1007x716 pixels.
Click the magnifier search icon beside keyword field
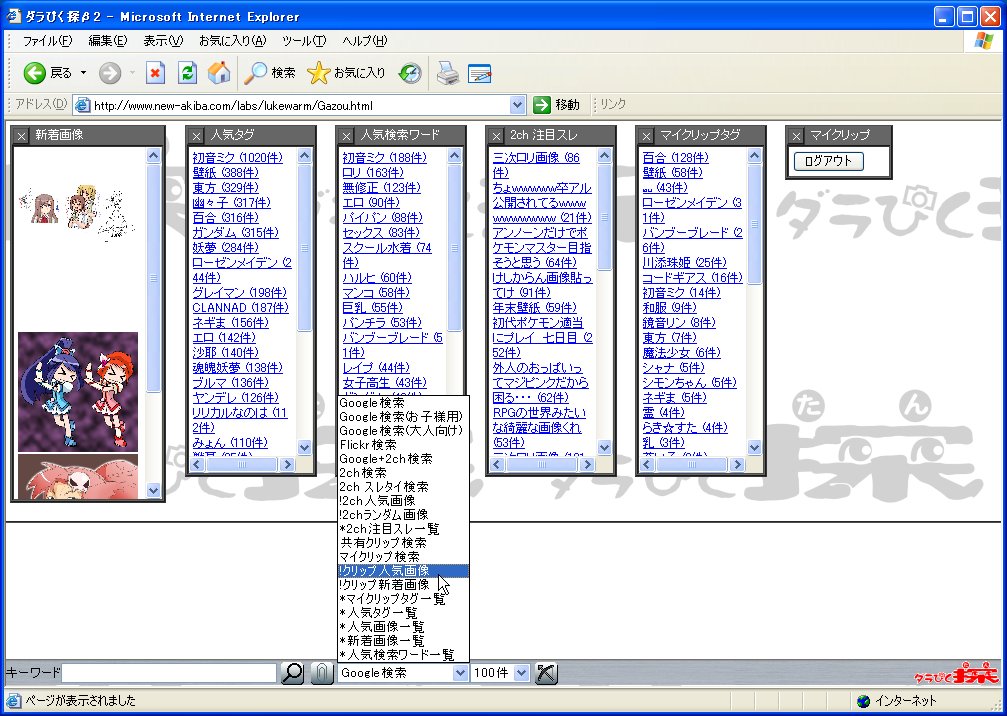click(292, 673)
